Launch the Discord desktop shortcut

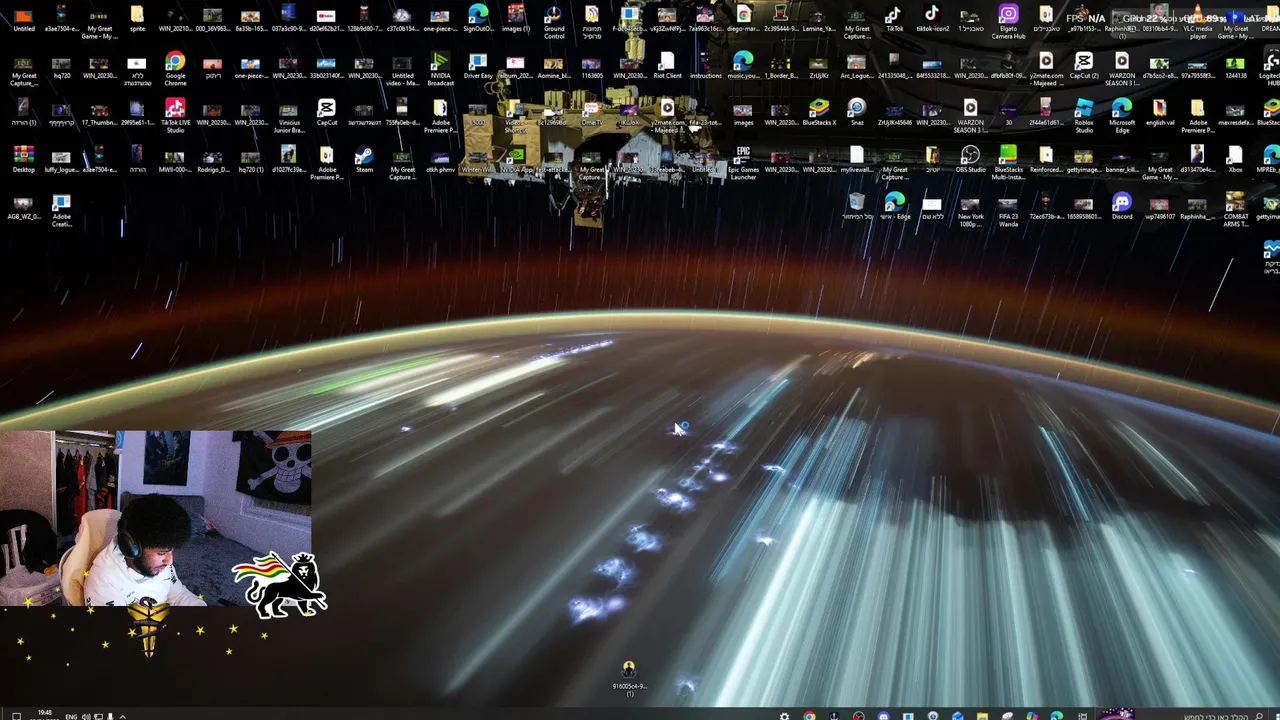coord(1122,207)
